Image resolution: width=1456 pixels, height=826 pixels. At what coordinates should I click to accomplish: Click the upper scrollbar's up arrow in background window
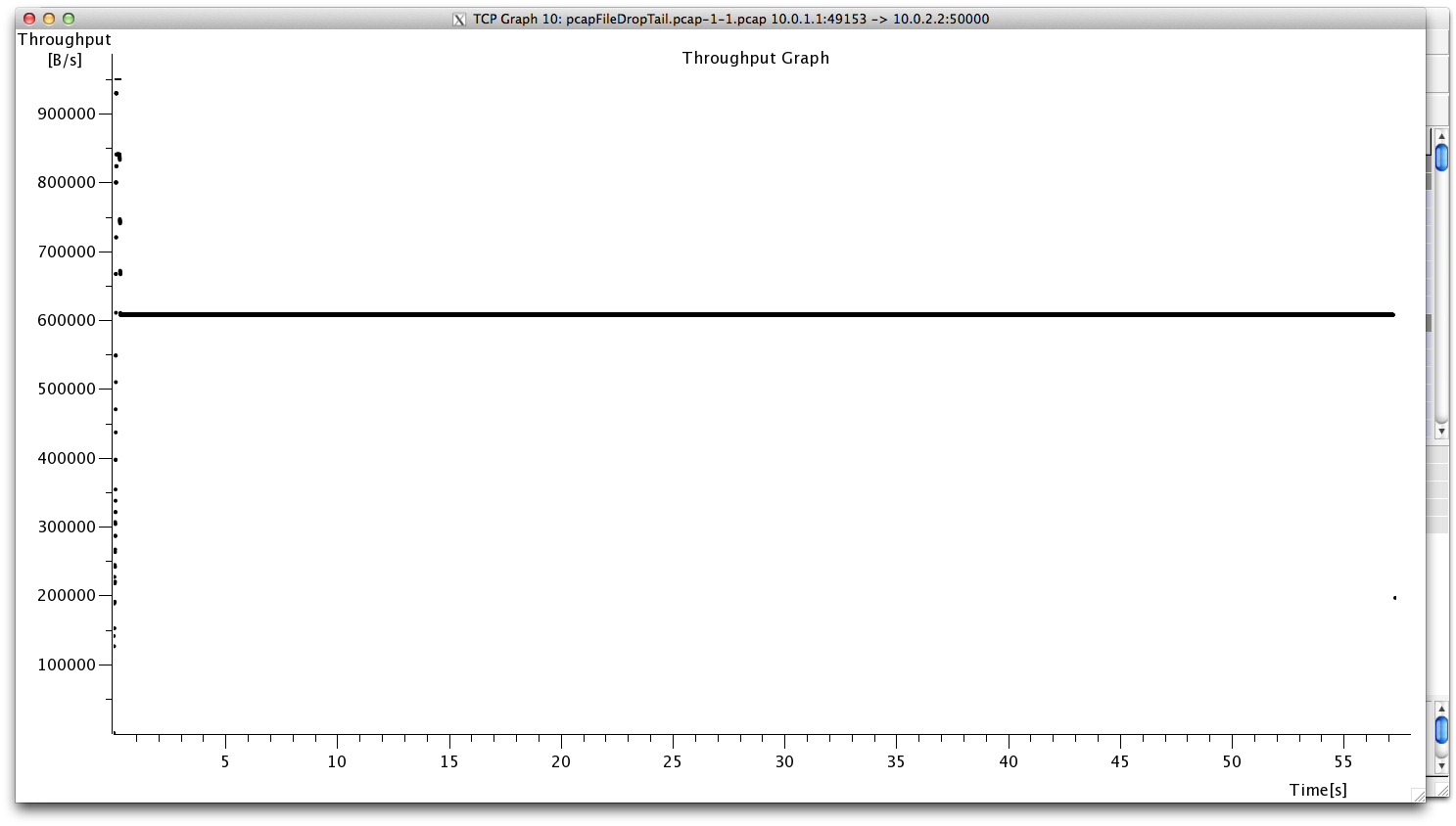(1441, 136)
